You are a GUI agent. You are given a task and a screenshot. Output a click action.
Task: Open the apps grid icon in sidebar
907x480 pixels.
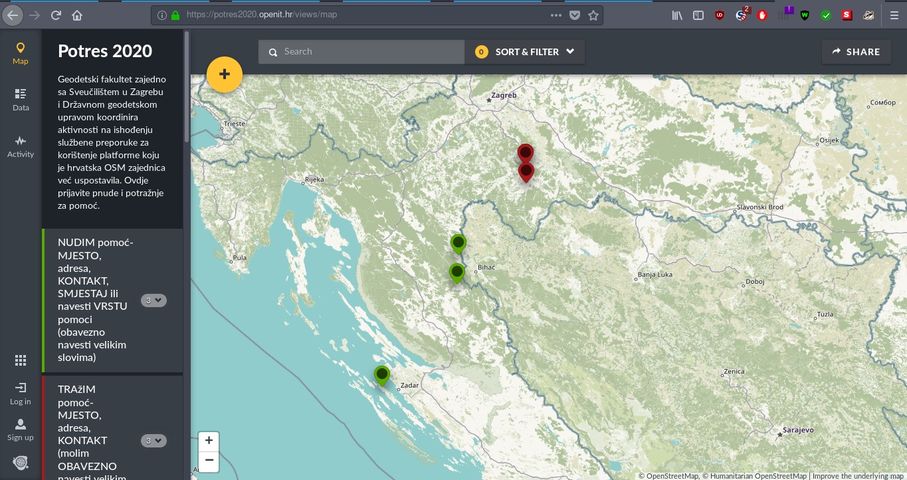(x=20, y=360)
